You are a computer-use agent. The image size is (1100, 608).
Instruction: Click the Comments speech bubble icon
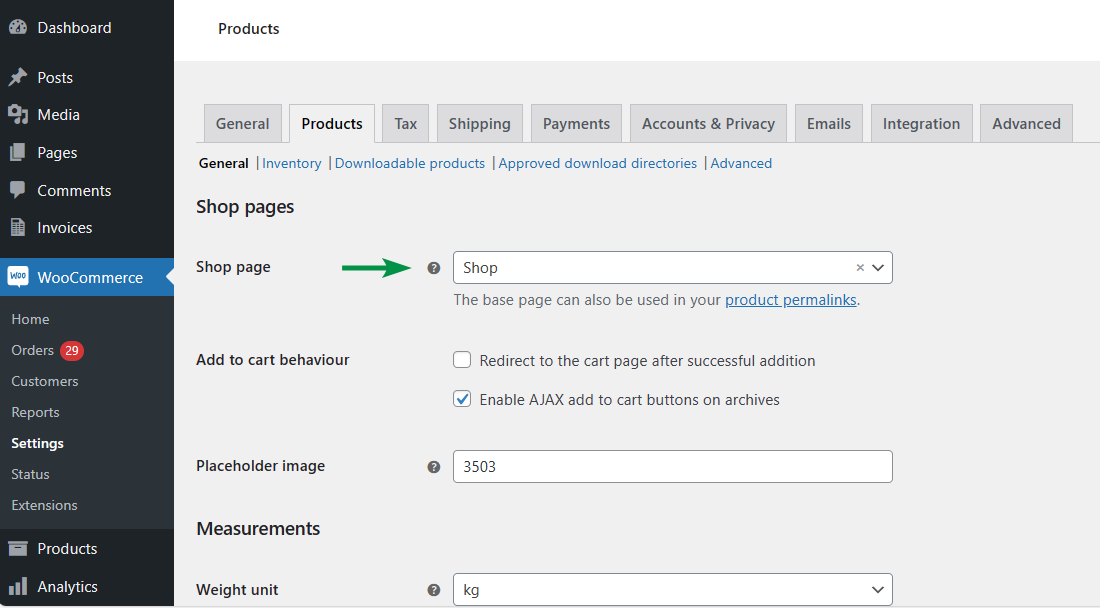click(x=18, y=190)
